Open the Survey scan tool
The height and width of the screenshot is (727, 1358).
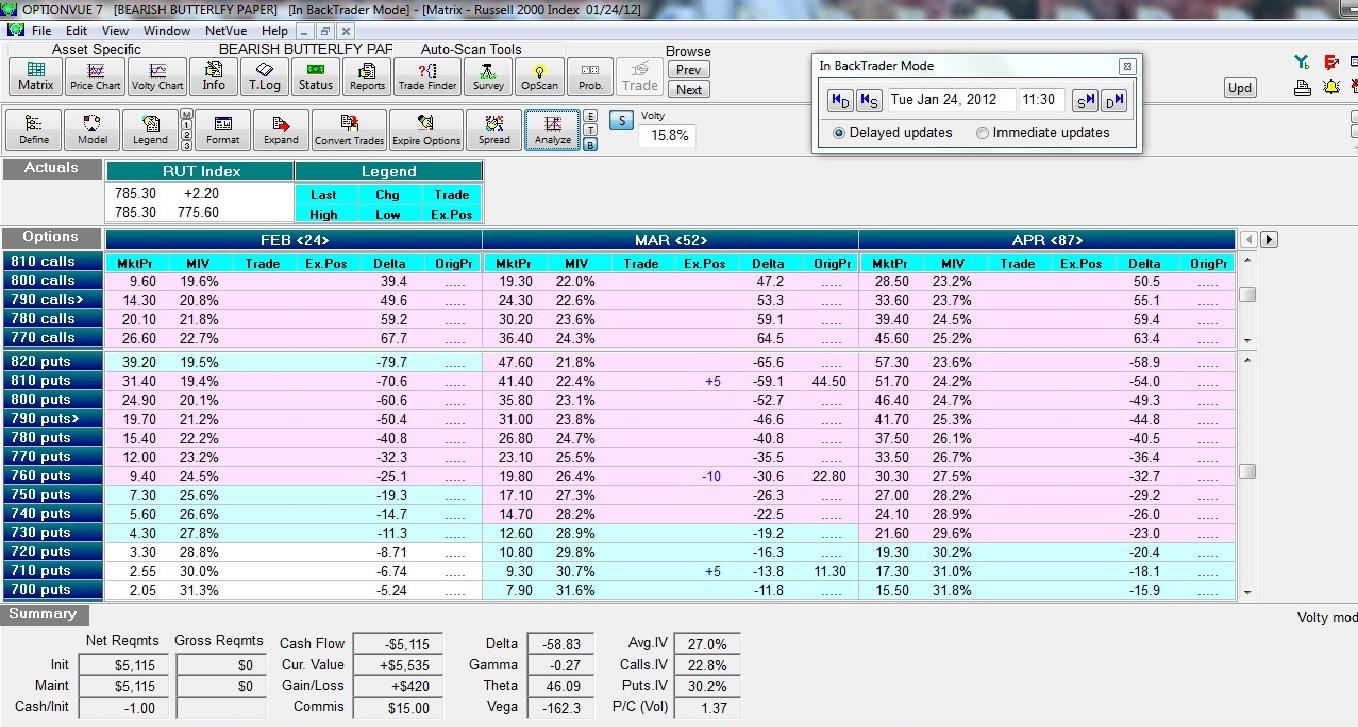pyautogui.click(x=488, y=76)
